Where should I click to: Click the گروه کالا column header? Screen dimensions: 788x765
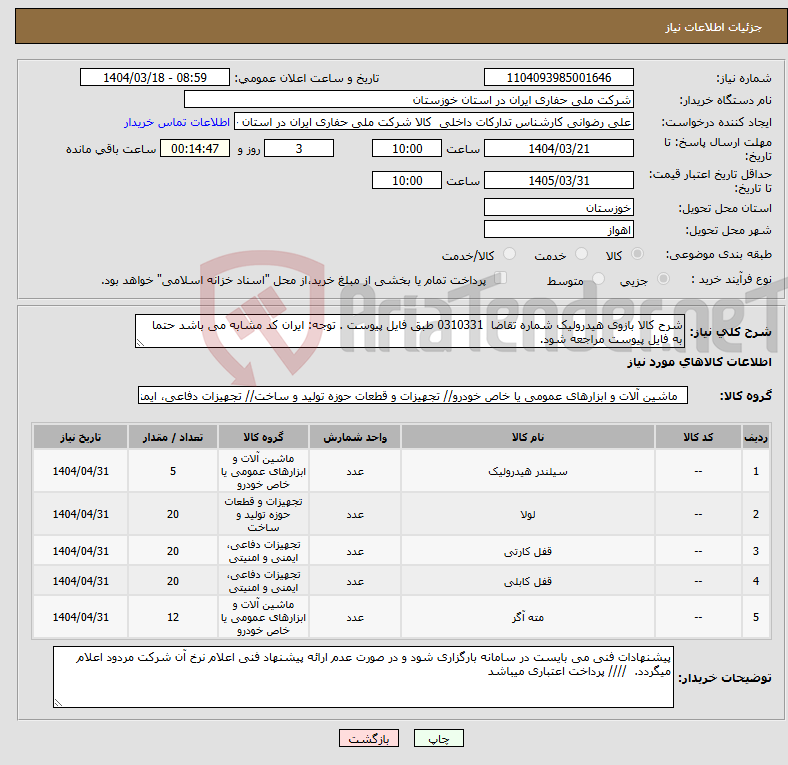pos(263,437)
